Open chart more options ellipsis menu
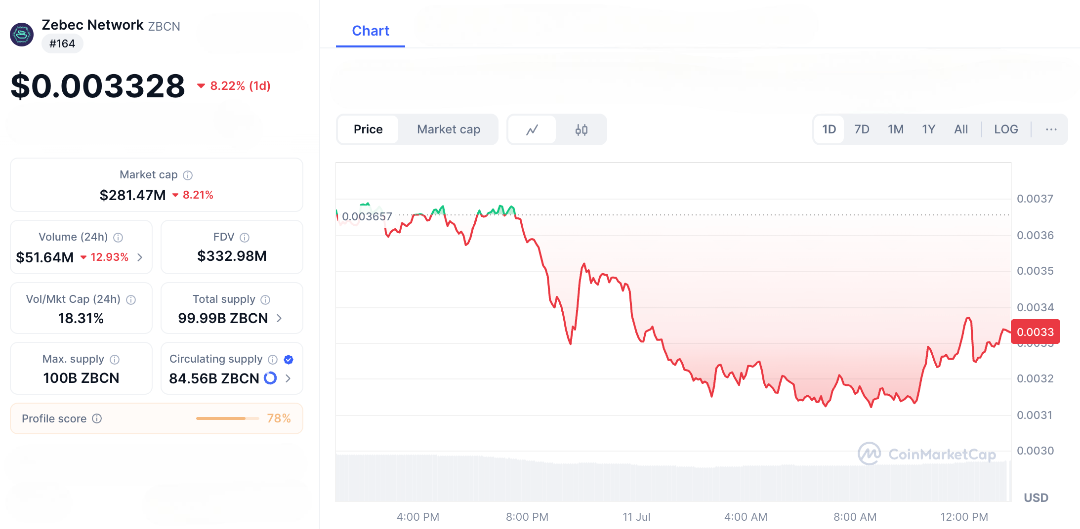Screen dimensions: 1080x529 coord(1051,130)
